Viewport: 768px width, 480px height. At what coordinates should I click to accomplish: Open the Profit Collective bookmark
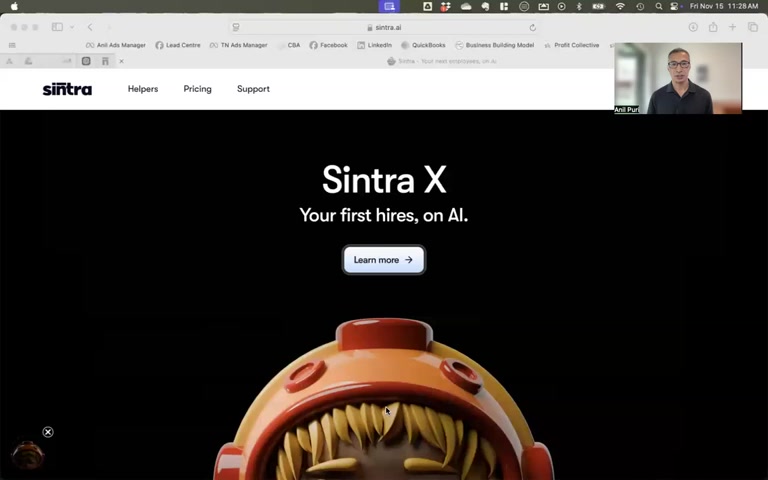(x=572, y=45)
